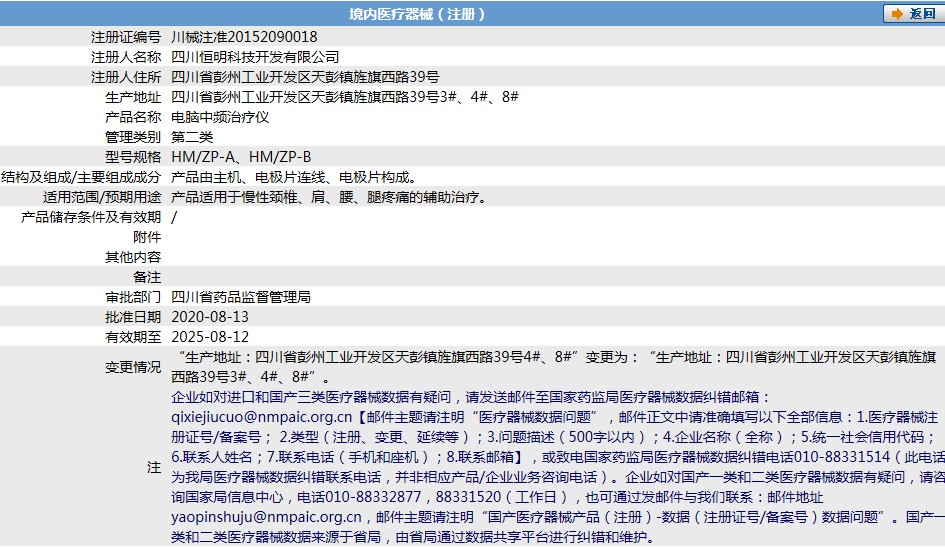Click the phone number 010-88331514 in note

[x=842, y=457]
